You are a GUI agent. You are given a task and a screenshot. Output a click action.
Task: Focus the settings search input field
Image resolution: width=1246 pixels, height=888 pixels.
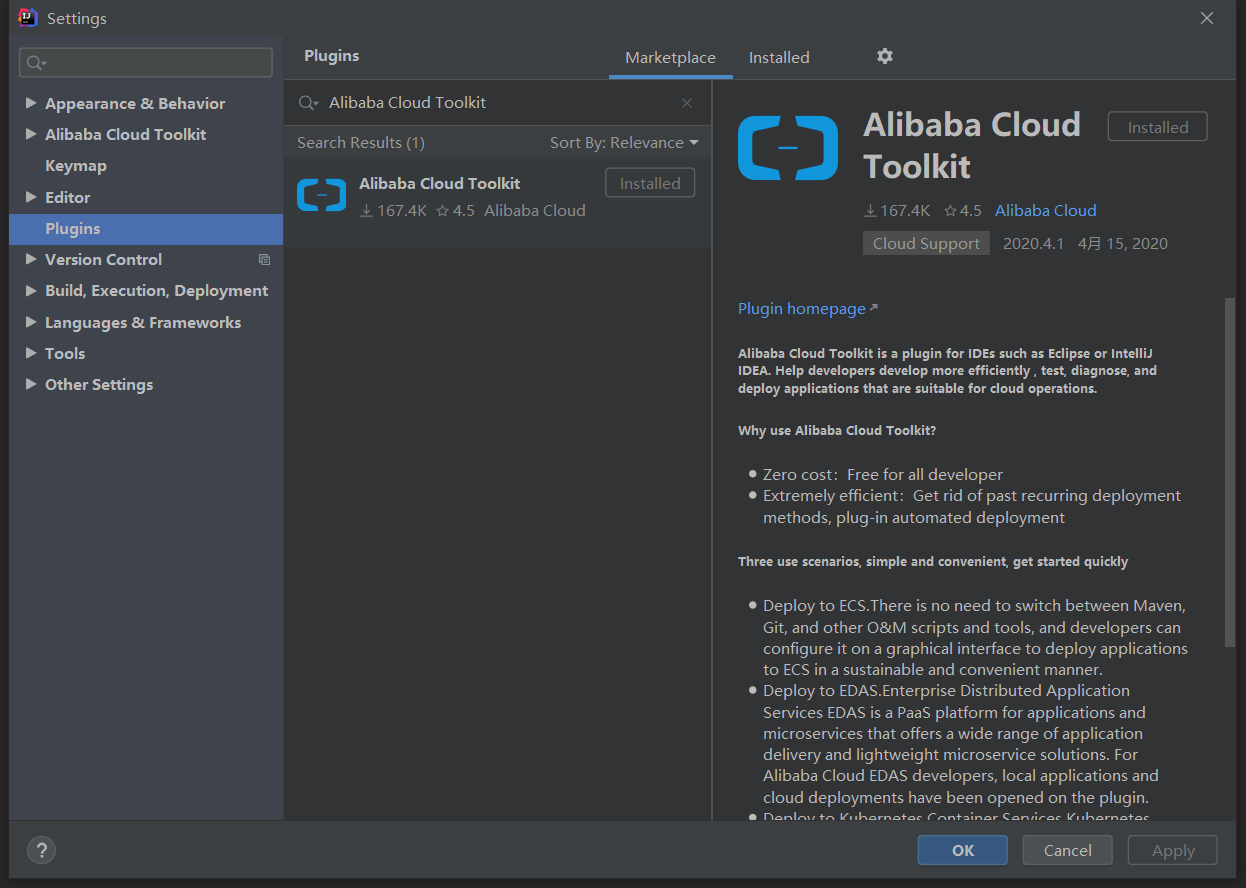(x=146, y=62)
